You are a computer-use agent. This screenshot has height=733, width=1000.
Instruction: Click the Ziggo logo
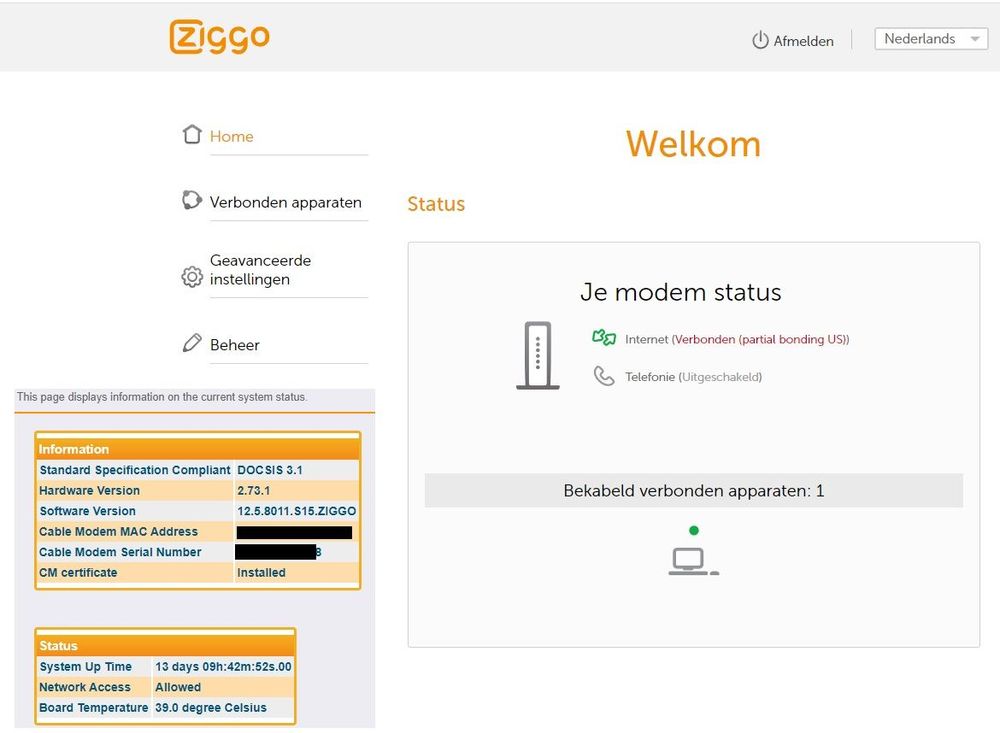coord(219,37)
